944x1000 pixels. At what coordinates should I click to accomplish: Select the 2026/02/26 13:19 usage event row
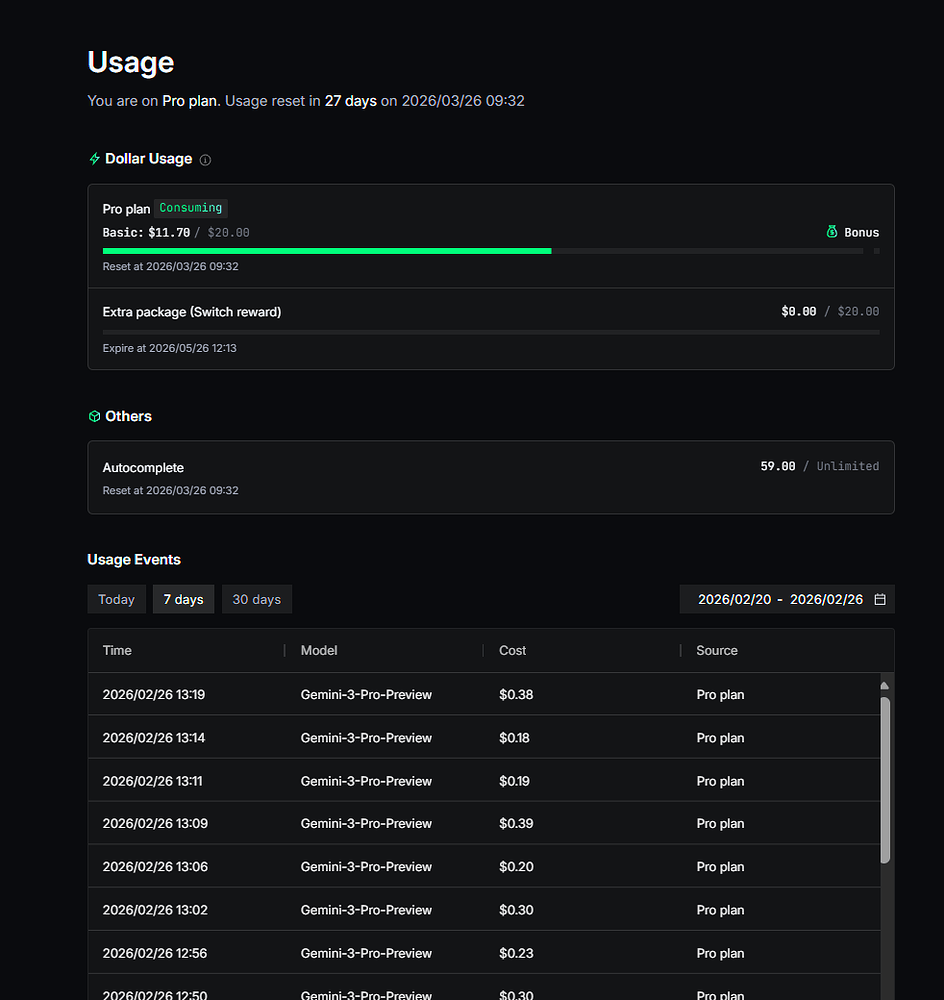coord(484,695)
